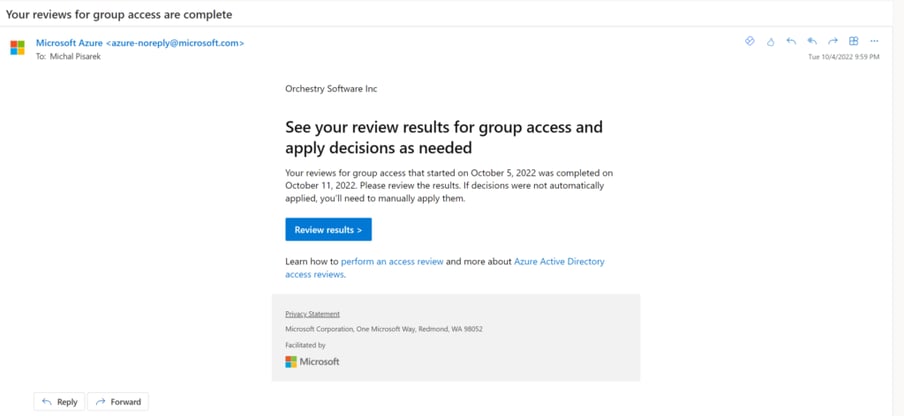Viewport: 904px width, 416px height.
Task: Click the Forward arrow icon in message header
Action: click(x=833, y=41)
